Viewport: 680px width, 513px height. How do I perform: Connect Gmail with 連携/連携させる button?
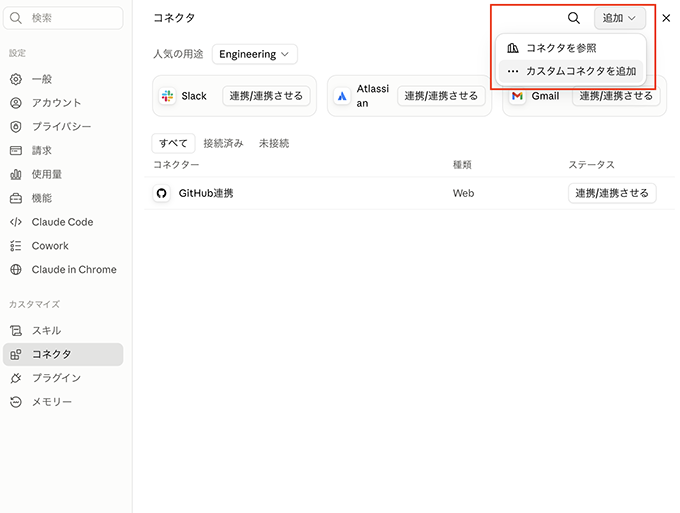coord(616,96)
